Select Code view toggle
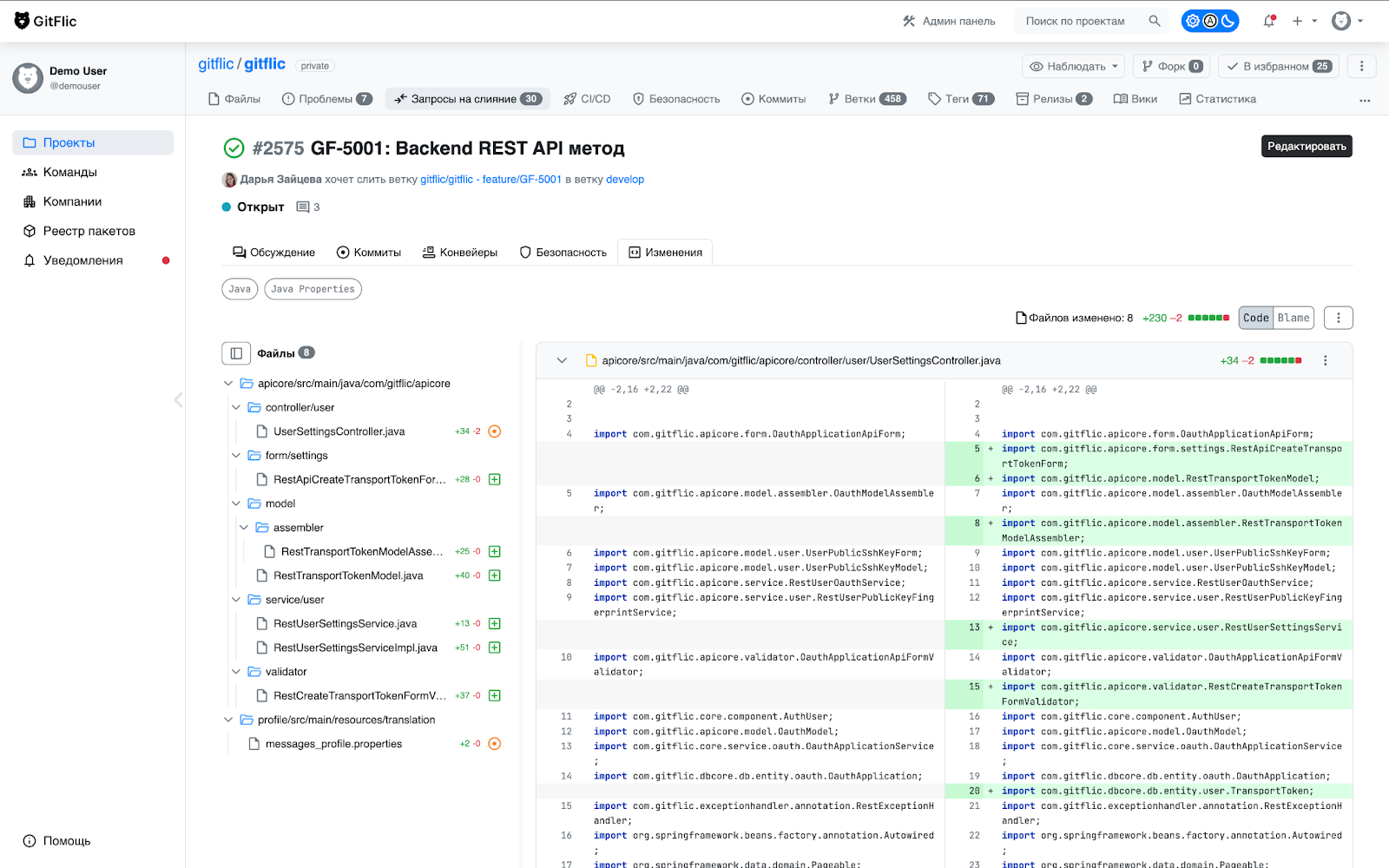1389x868 pixels. 1256,318
